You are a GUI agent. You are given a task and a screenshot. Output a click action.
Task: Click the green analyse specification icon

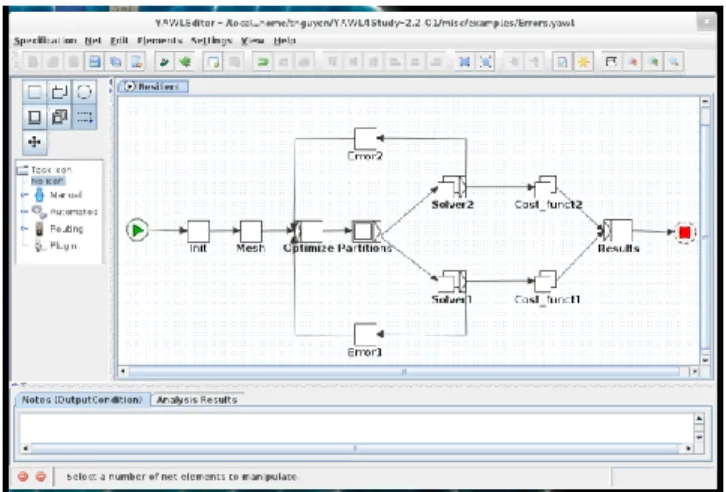[185, 62]
